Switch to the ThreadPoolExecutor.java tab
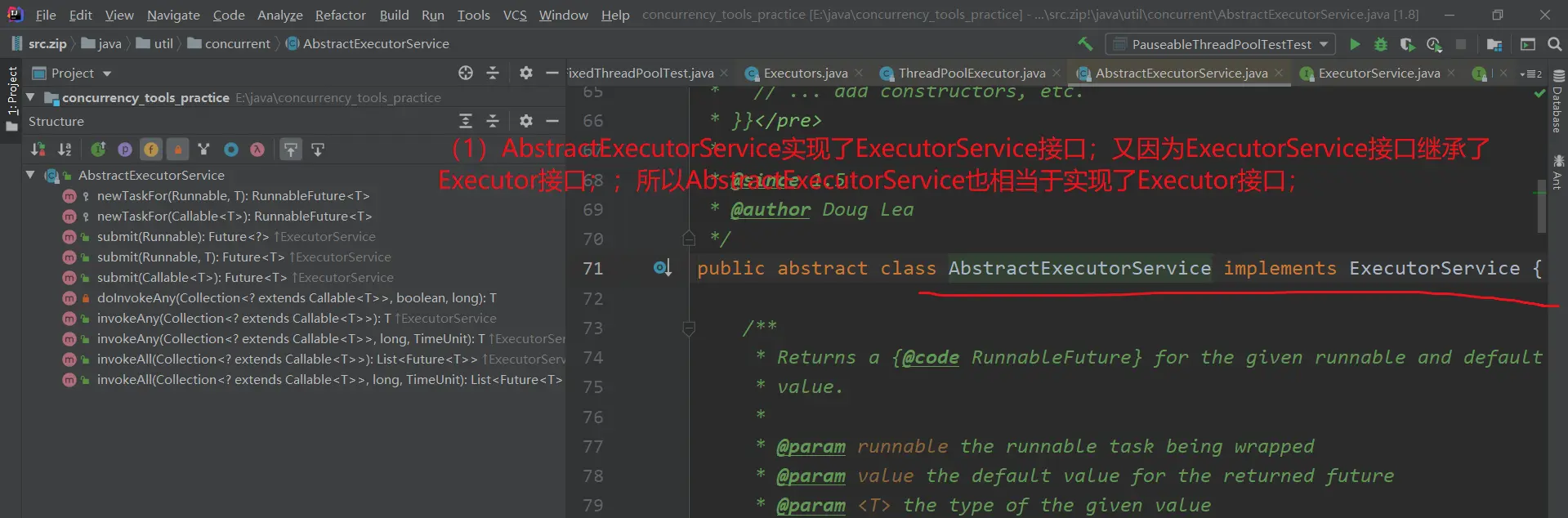Screen dimensions: 1568x518 coord(971,74)
